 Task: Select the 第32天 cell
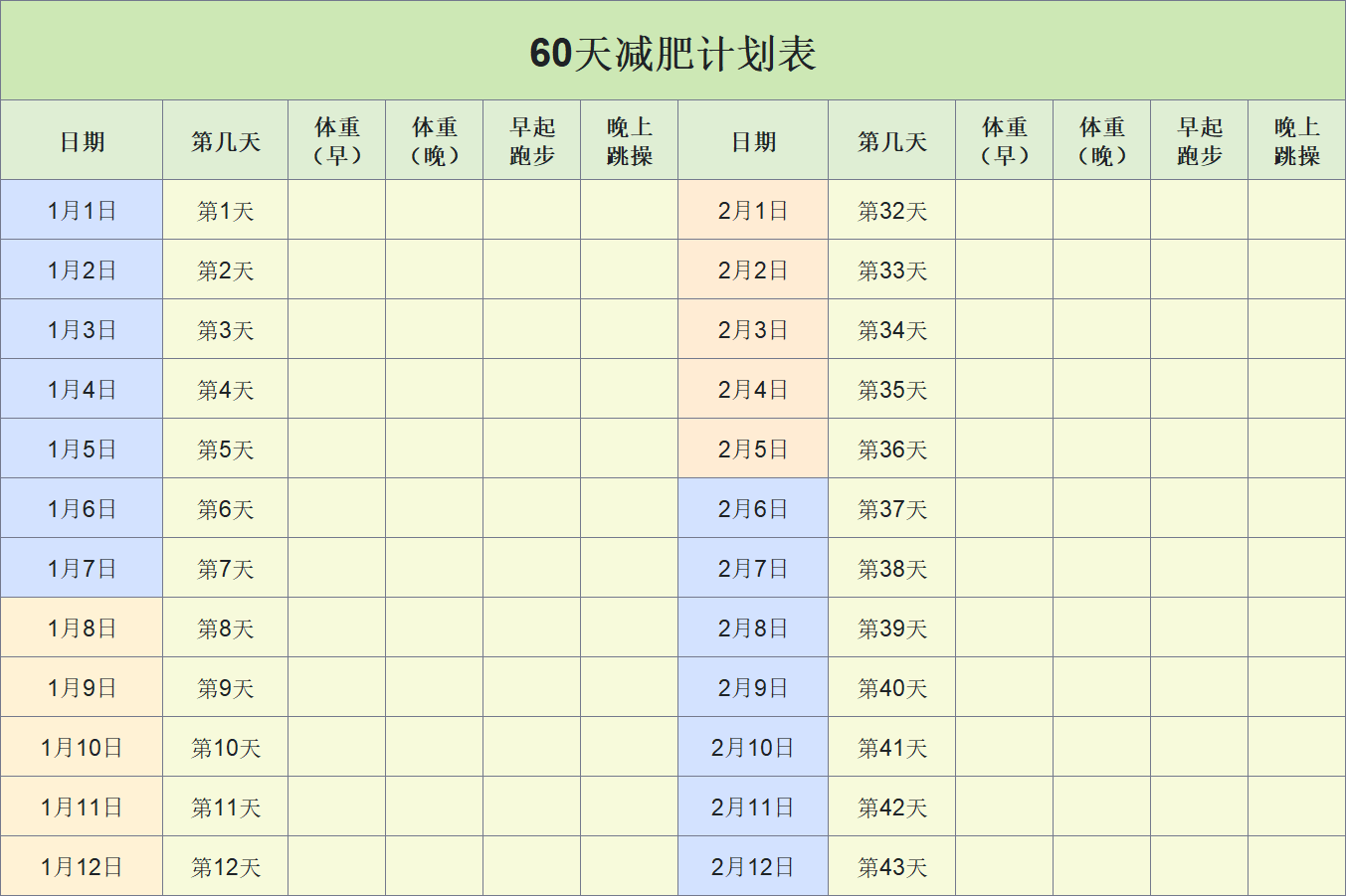[x=892, y=210]
